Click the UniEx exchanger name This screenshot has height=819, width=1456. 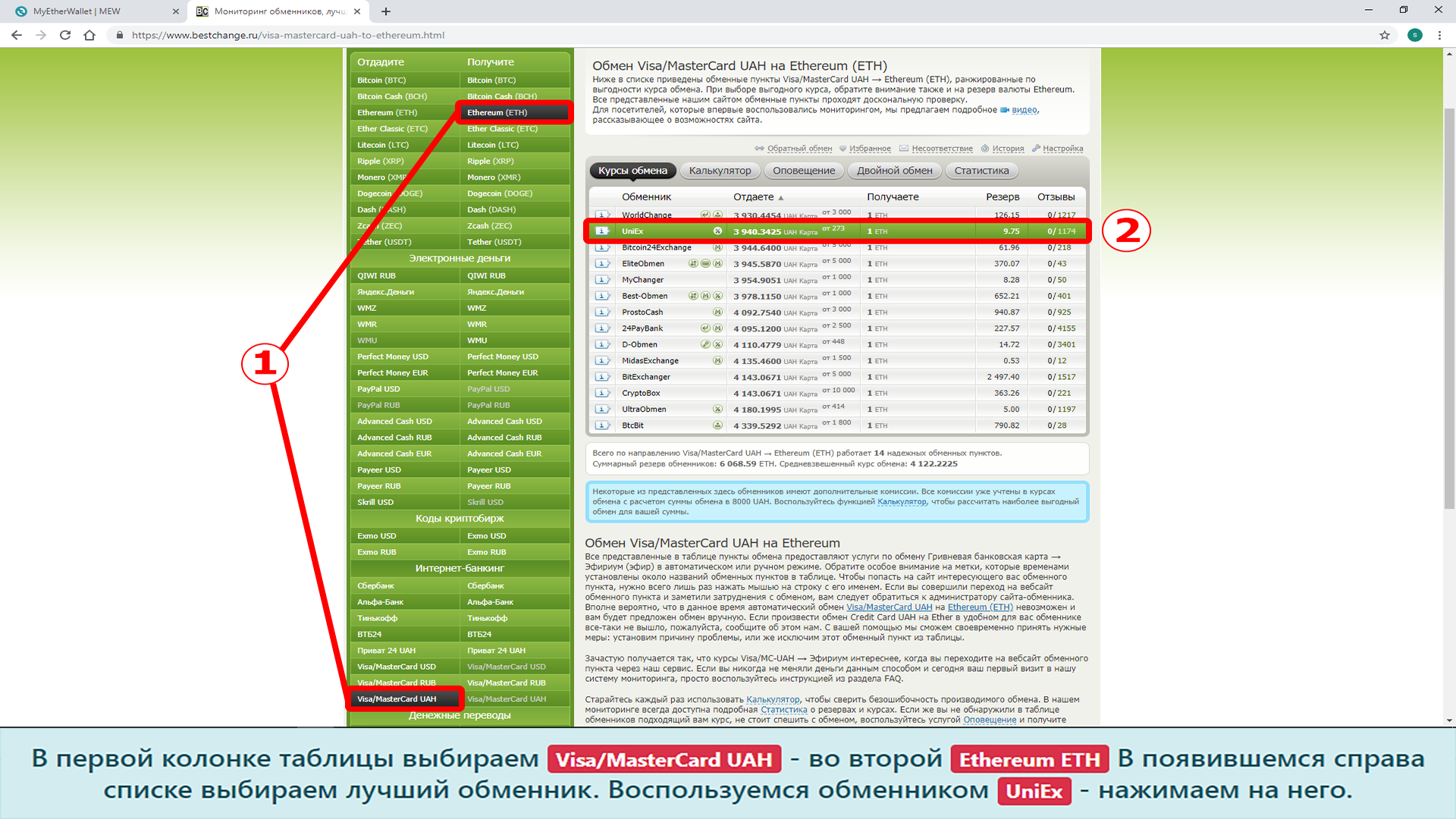[632, 231]
